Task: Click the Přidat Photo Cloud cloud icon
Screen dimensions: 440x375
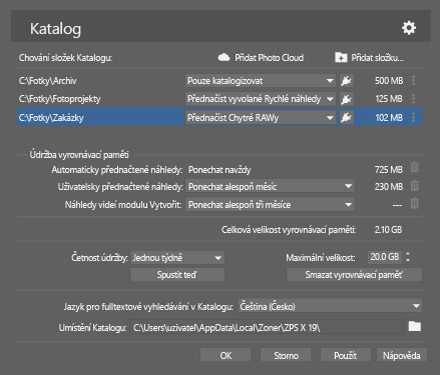Action: pyautogui.click(x=224, y=58)
